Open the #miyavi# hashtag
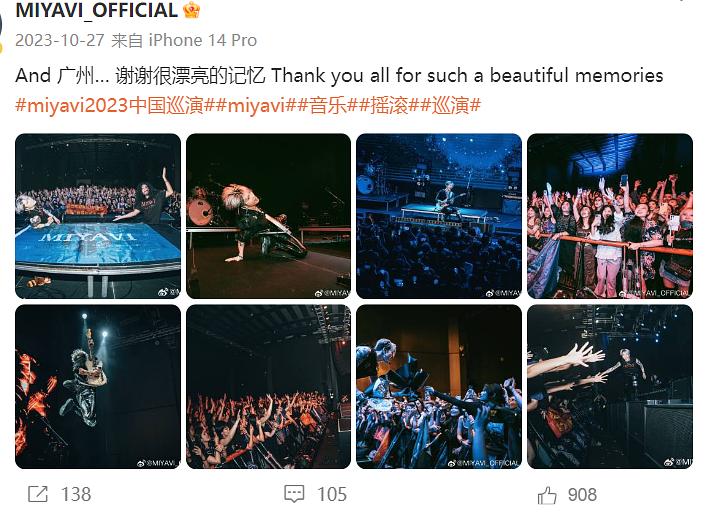Image resolution: width=713 pixels, height=518 pixels. click(x=256, y=106)
